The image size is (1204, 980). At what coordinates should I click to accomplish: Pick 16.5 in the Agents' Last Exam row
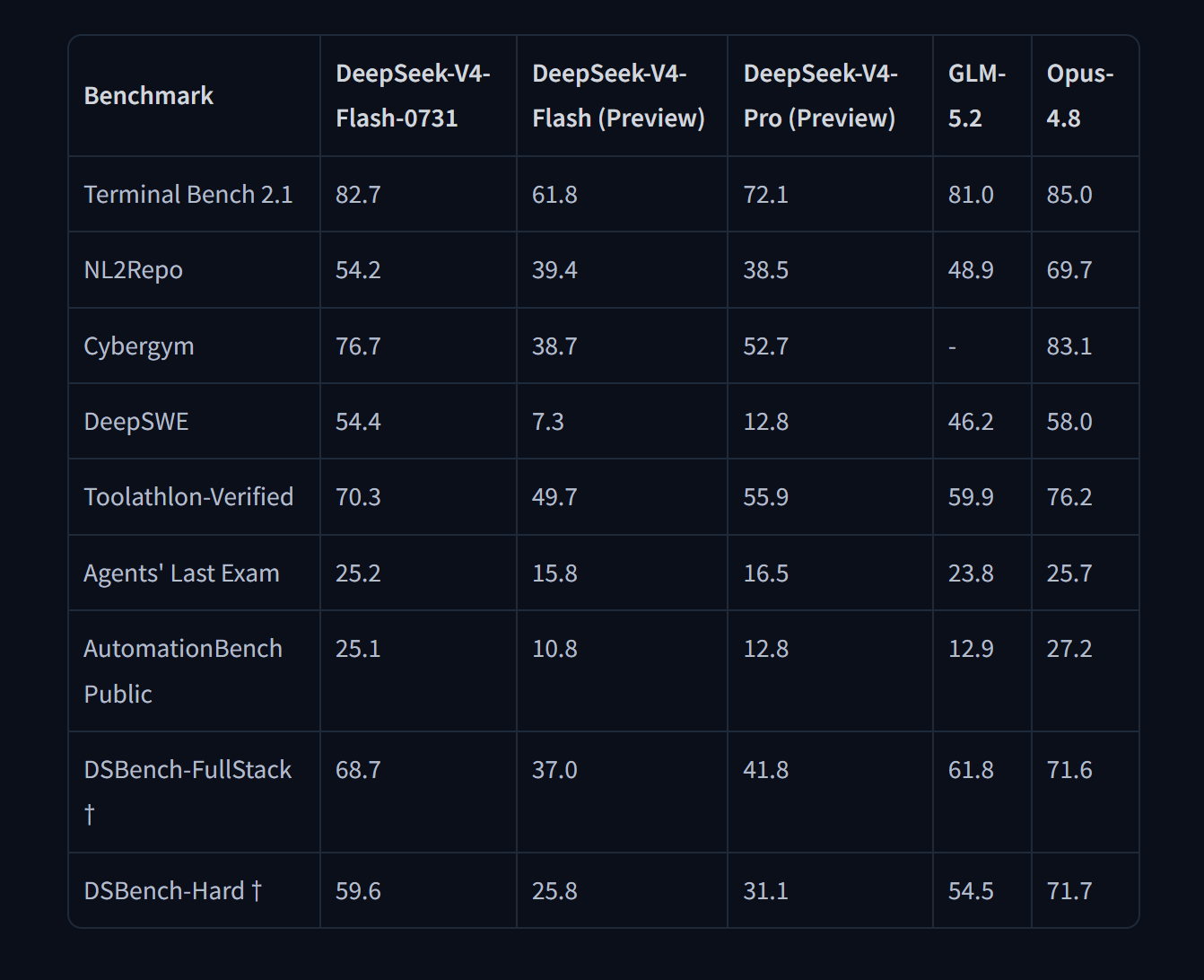[766, 573]
